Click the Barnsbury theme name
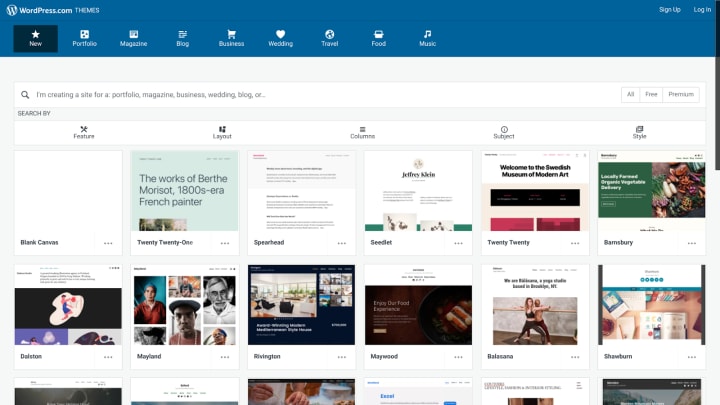Viewport: 720px width, 405px height. 618,242
